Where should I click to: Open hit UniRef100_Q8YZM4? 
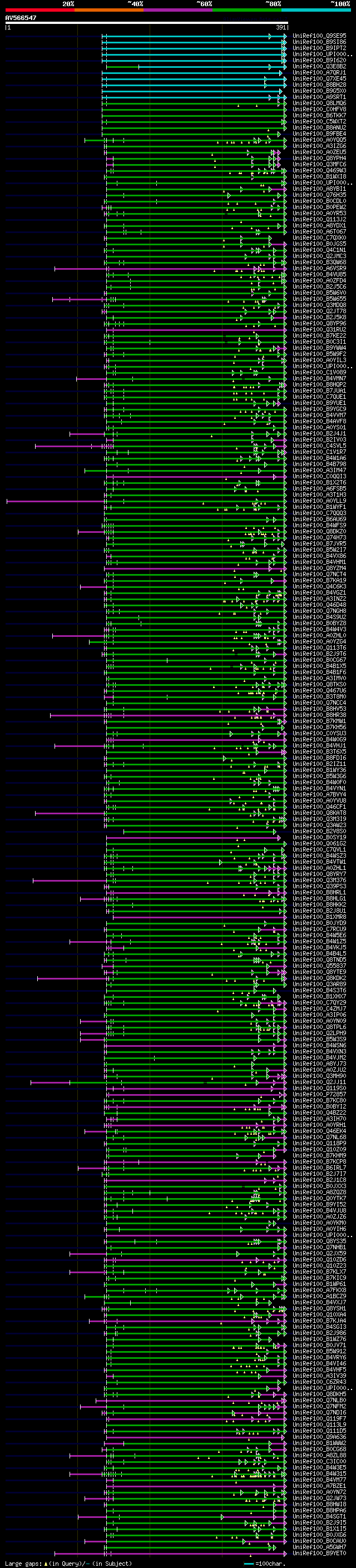(x=319, y=568)
